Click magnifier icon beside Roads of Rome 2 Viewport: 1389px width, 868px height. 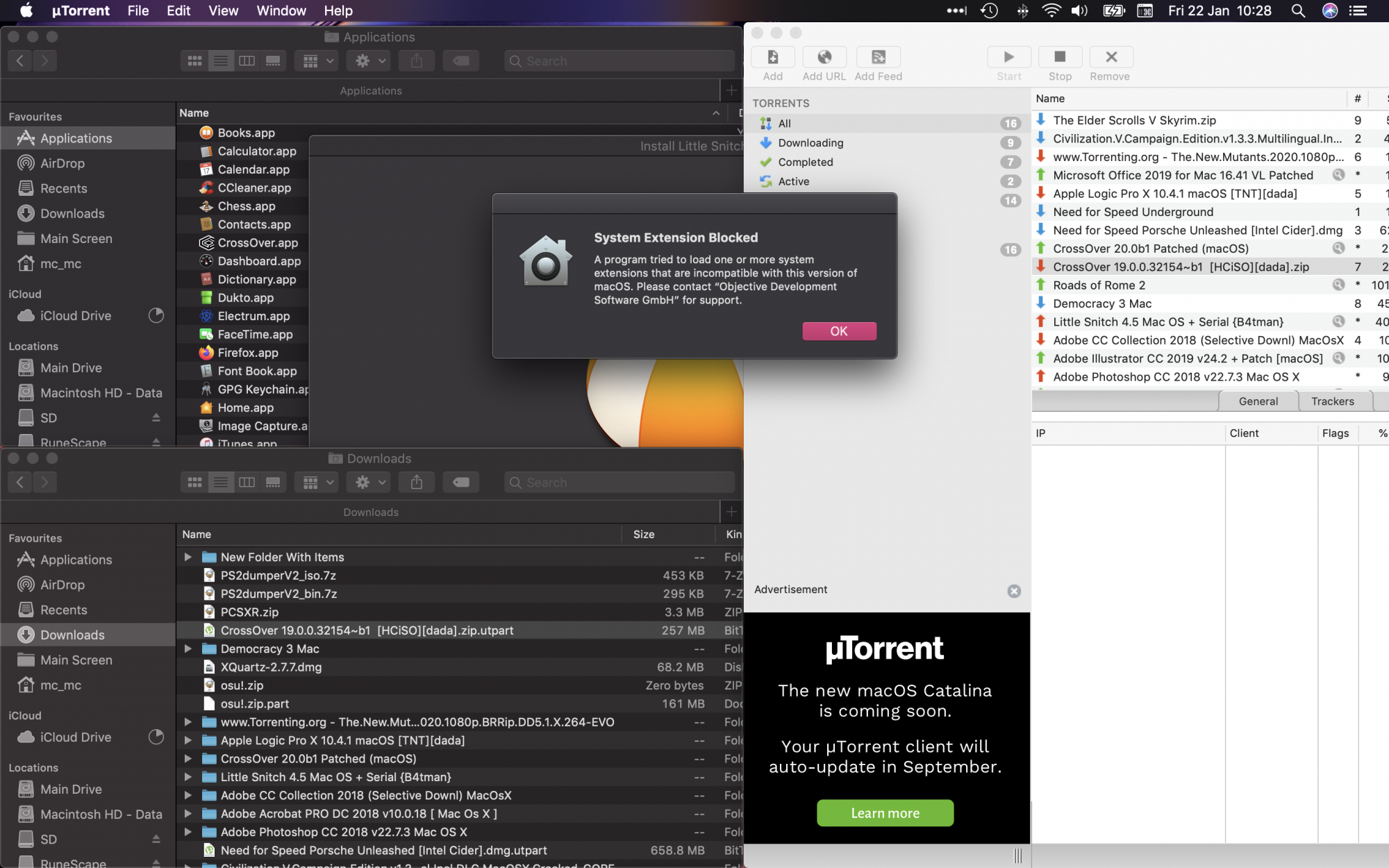[x=1338, y=285]
